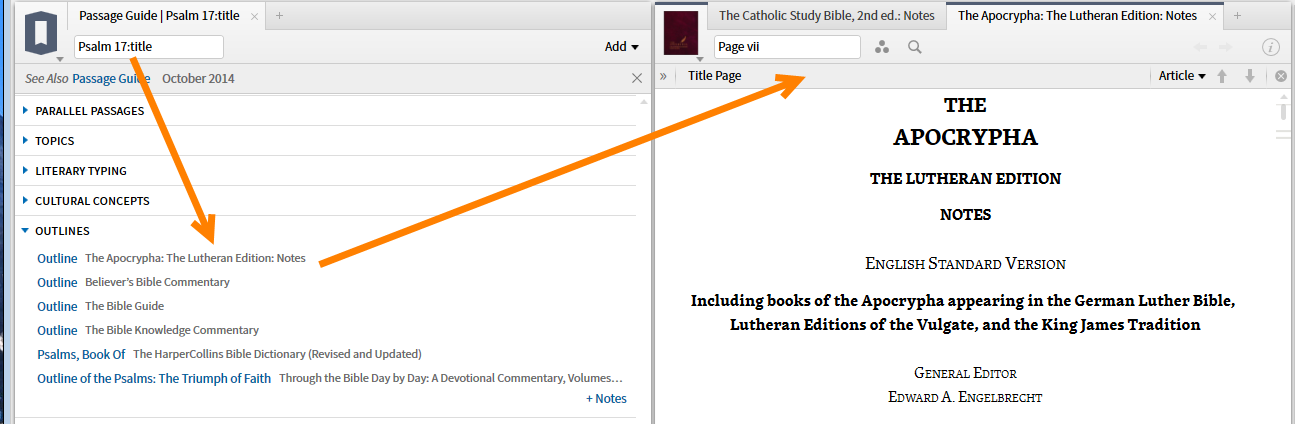Click the Through the Bible Day by Day text

tap(451, 378)
